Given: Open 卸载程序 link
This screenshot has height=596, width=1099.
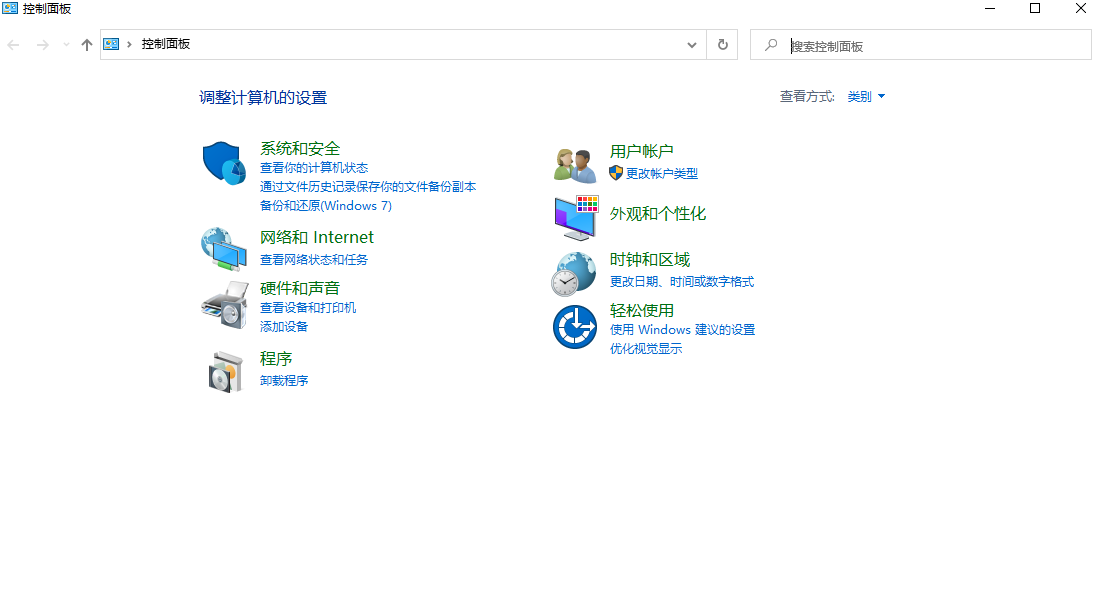Looking at the screenshot, I should tap(283, 380).
